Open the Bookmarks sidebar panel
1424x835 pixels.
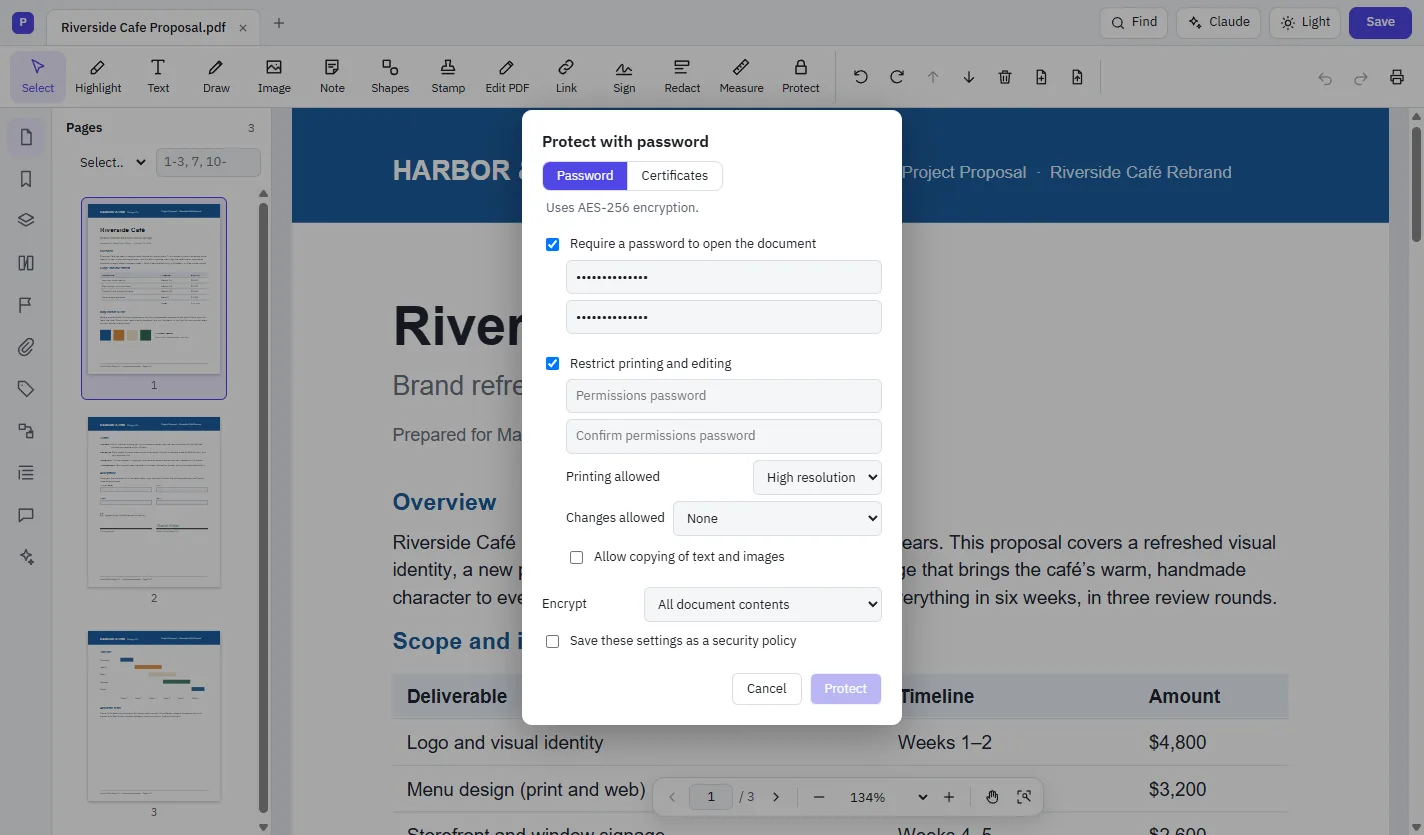(x=26, y=179)
